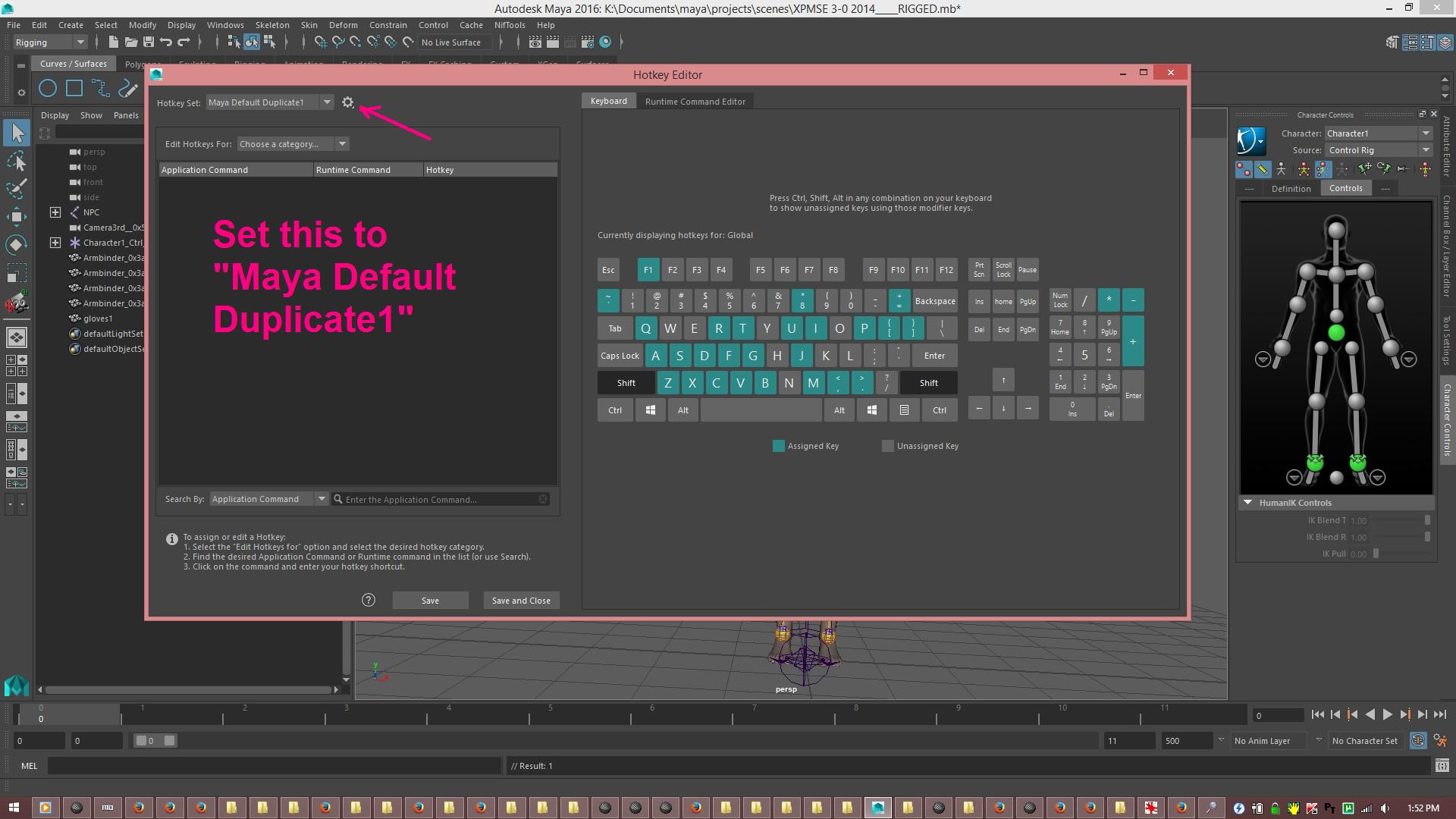Click the Application Command search field
1456x819 pixels.
tap(441, 499)
